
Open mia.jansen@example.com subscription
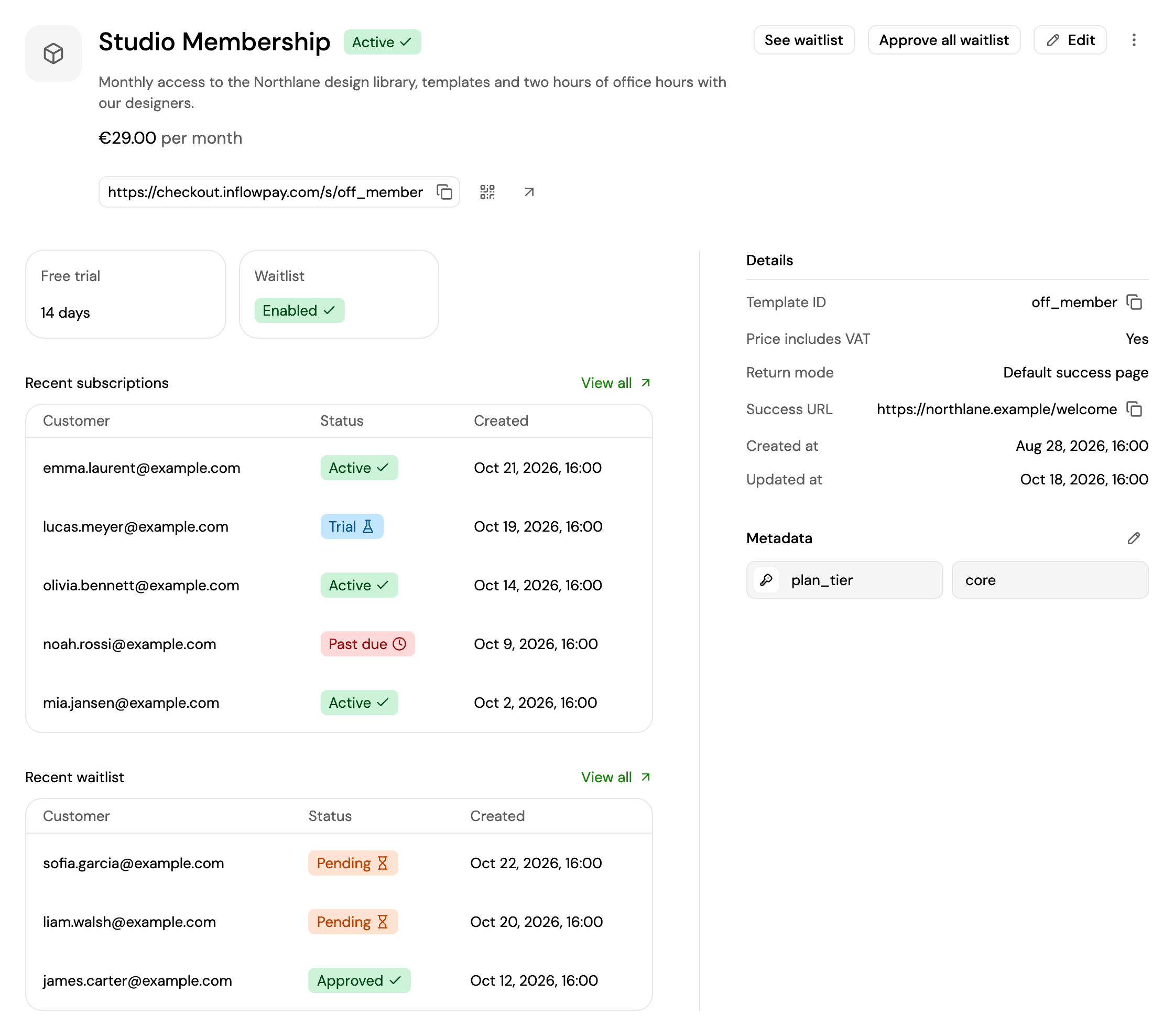(339, 703)
